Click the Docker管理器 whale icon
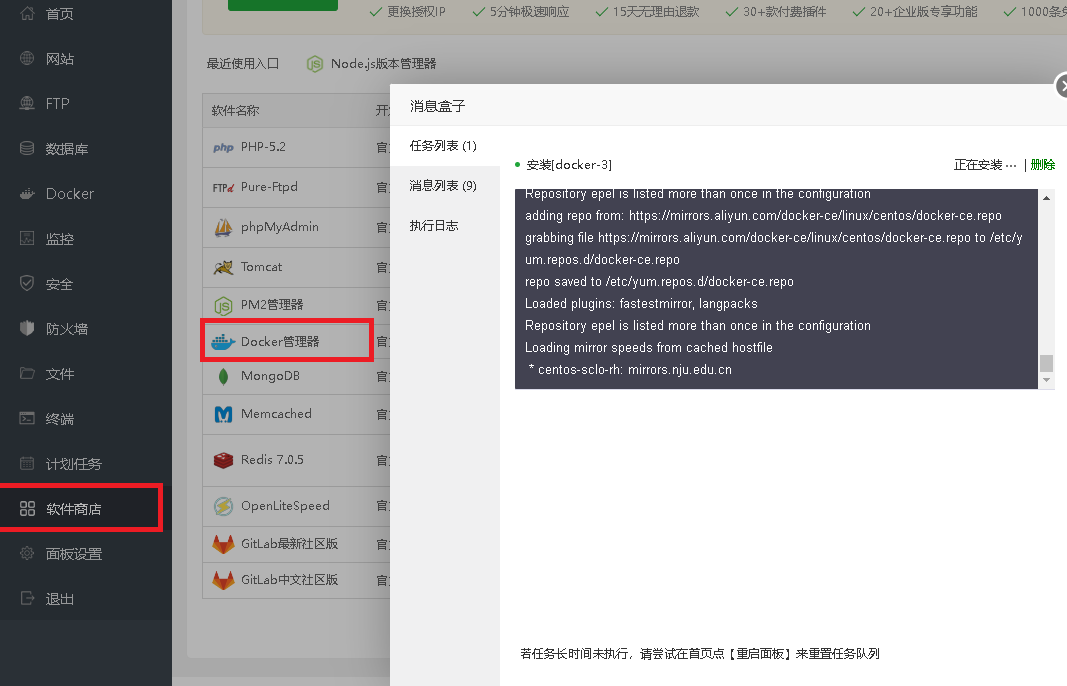Viewport: 1067px width, 686px height. point(223,342)
